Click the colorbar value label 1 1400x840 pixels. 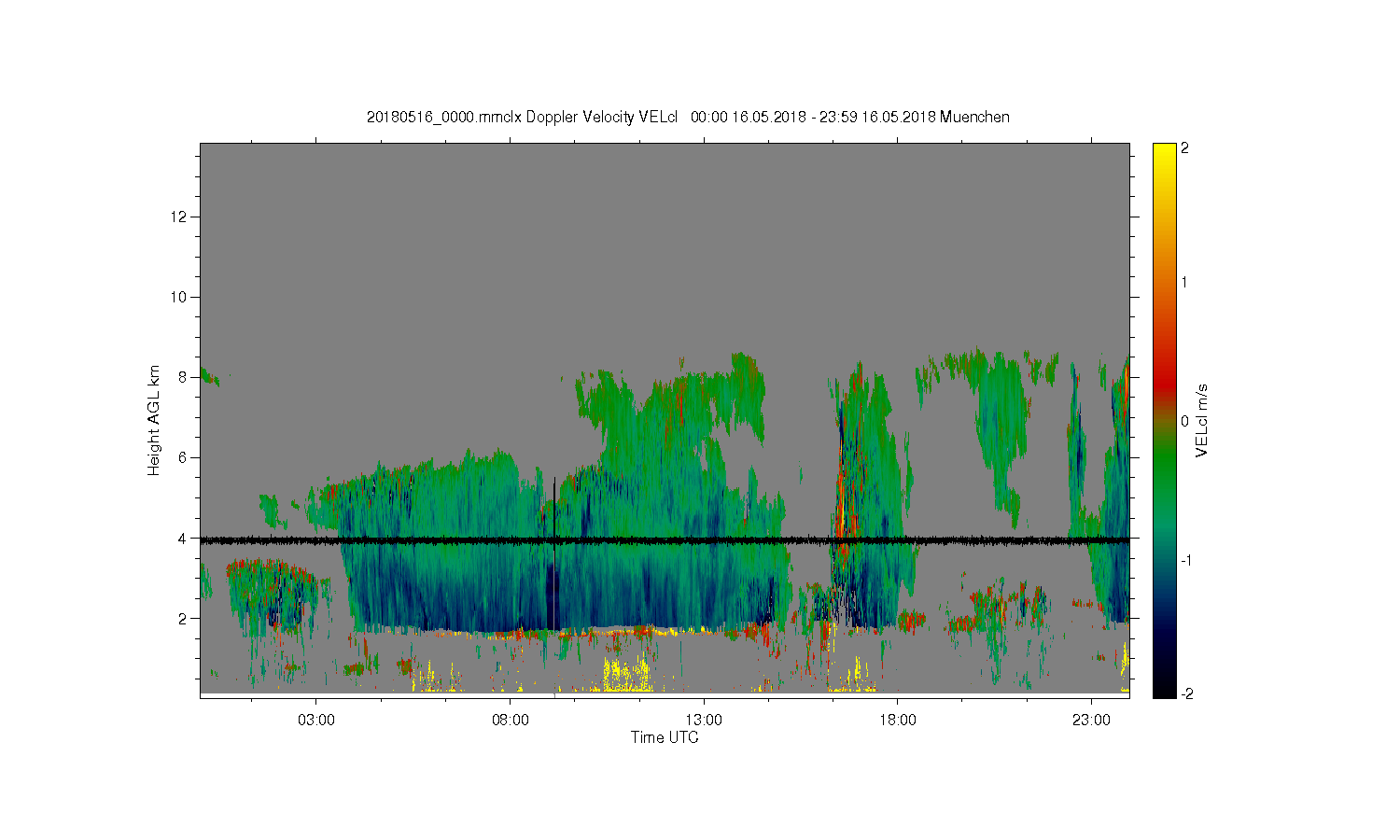[x=1184, y=282]
